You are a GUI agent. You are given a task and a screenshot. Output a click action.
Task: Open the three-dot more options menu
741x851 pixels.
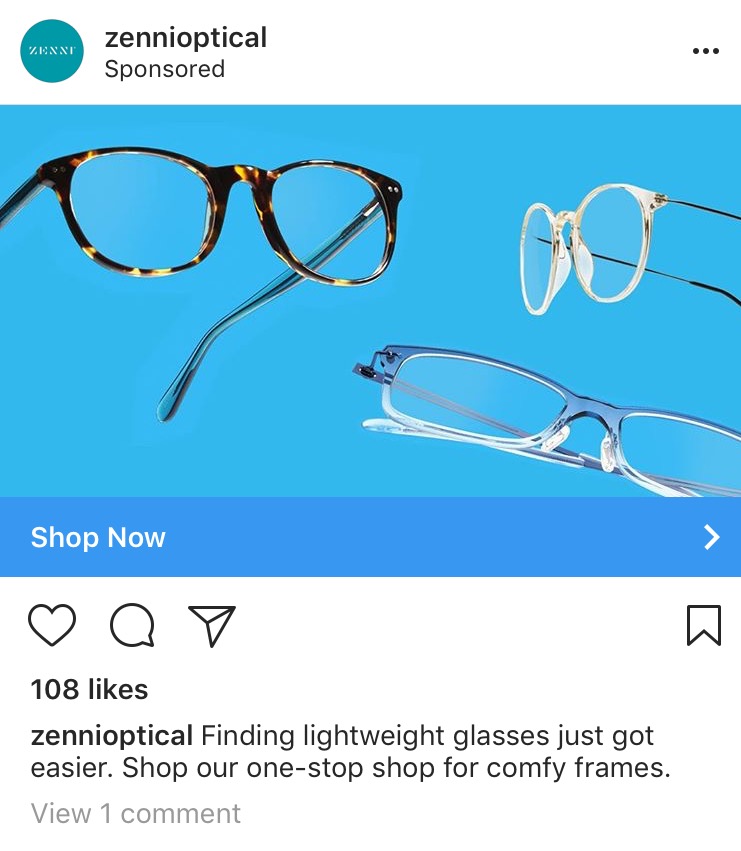(706, 51)
